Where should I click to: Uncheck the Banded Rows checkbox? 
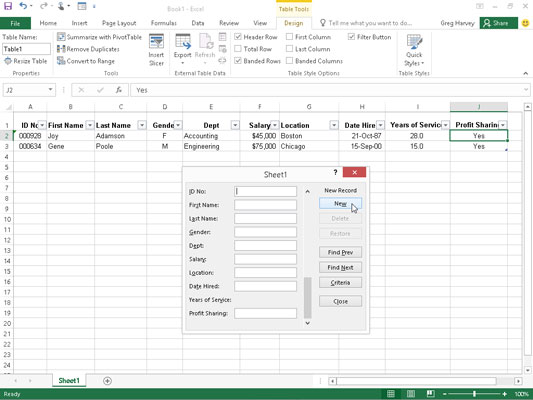pyautogui.click(x=238, y=61)
